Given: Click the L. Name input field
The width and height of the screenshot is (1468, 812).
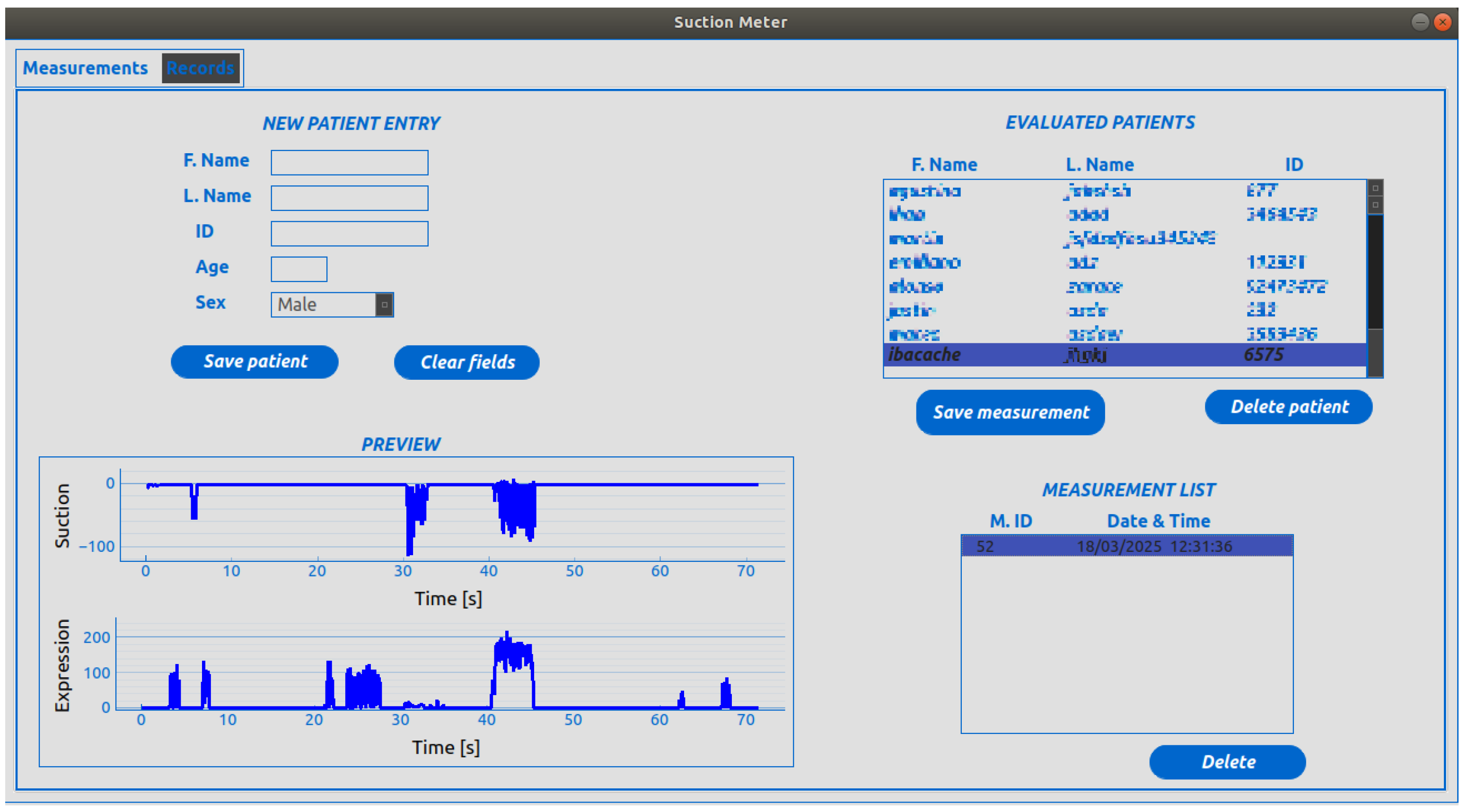Looking at the screenshot, I should click(349, 198).
